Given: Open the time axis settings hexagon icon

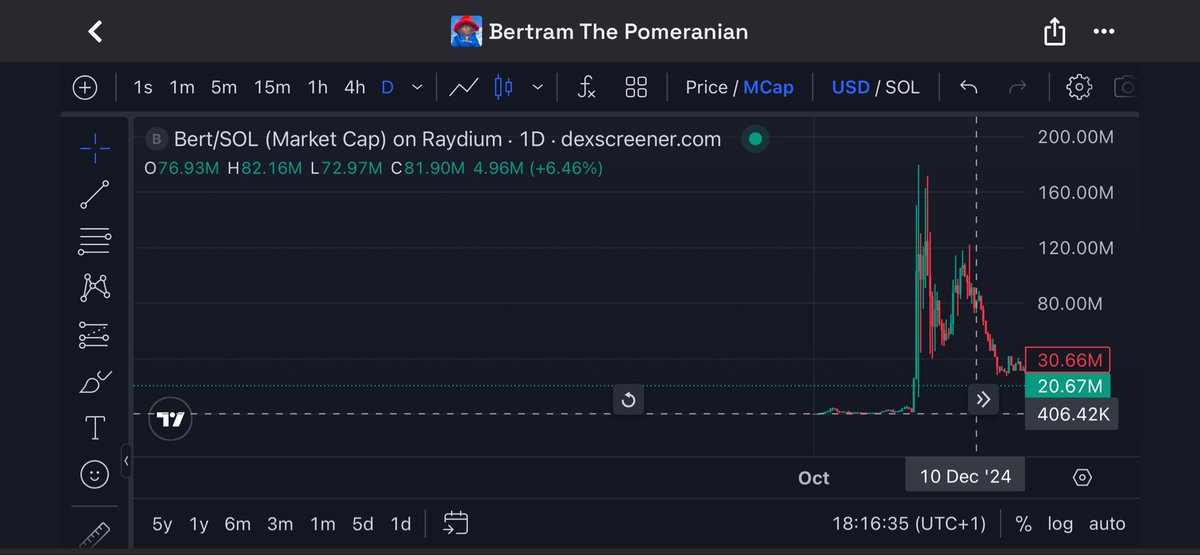Looking at the screenshot, I should click(x=1082, y=477).
